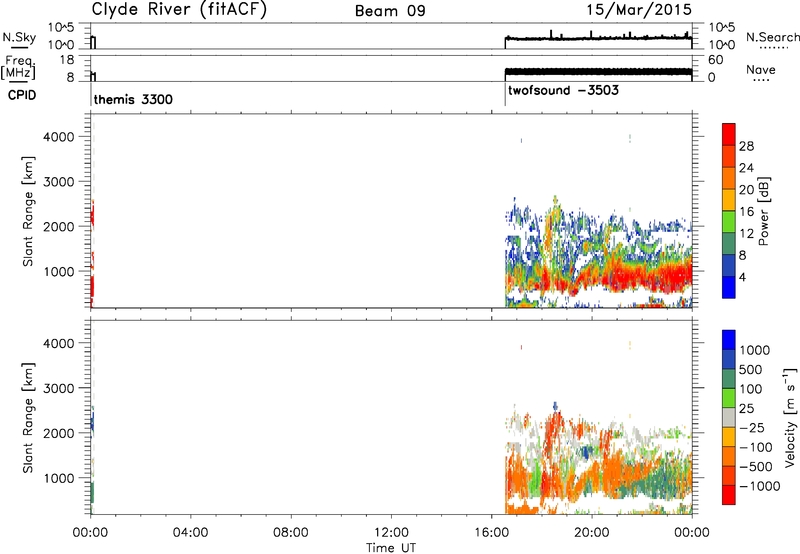
Task: Click 'Slant Range [km]' label of power panel
Action: pyautogui.click(x=28, y=211)
